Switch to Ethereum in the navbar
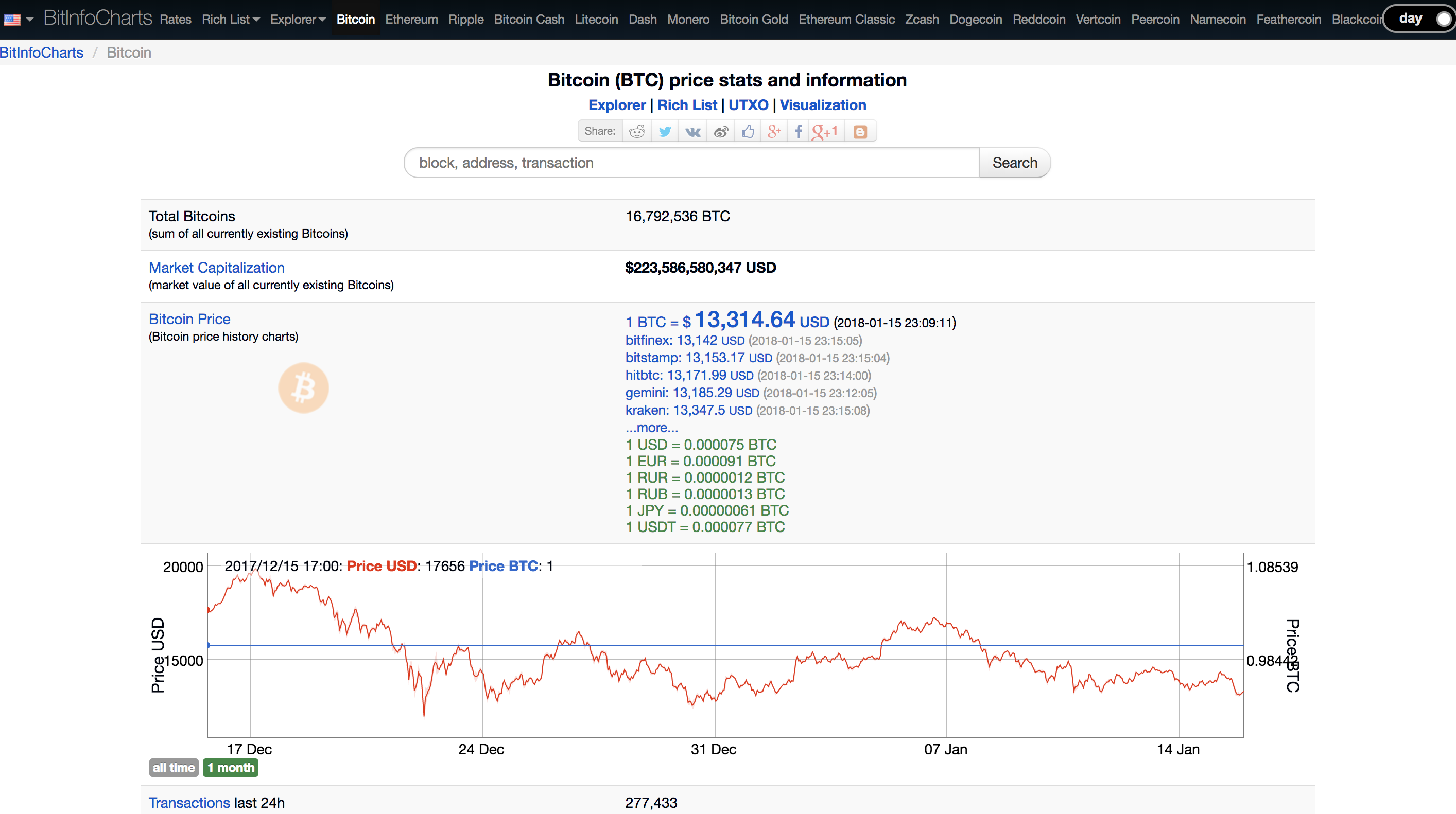The image size is (1456, 814). pos(411,19)
